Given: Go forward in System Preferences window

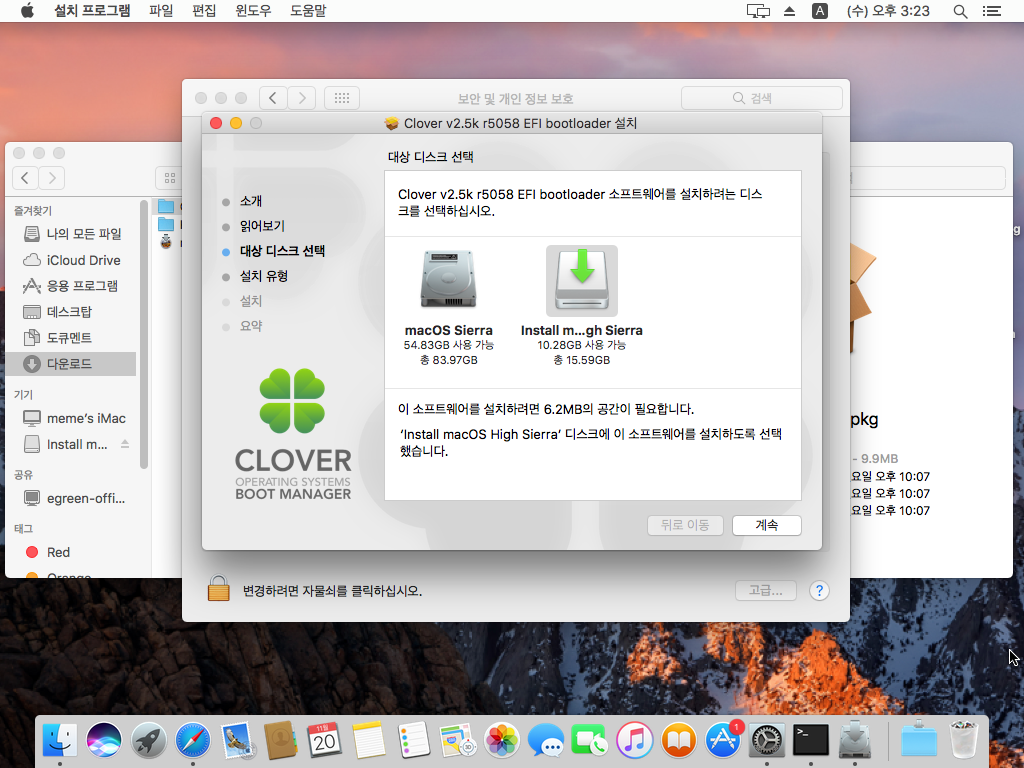Looking at the screenshot, I should pos(302,98).
